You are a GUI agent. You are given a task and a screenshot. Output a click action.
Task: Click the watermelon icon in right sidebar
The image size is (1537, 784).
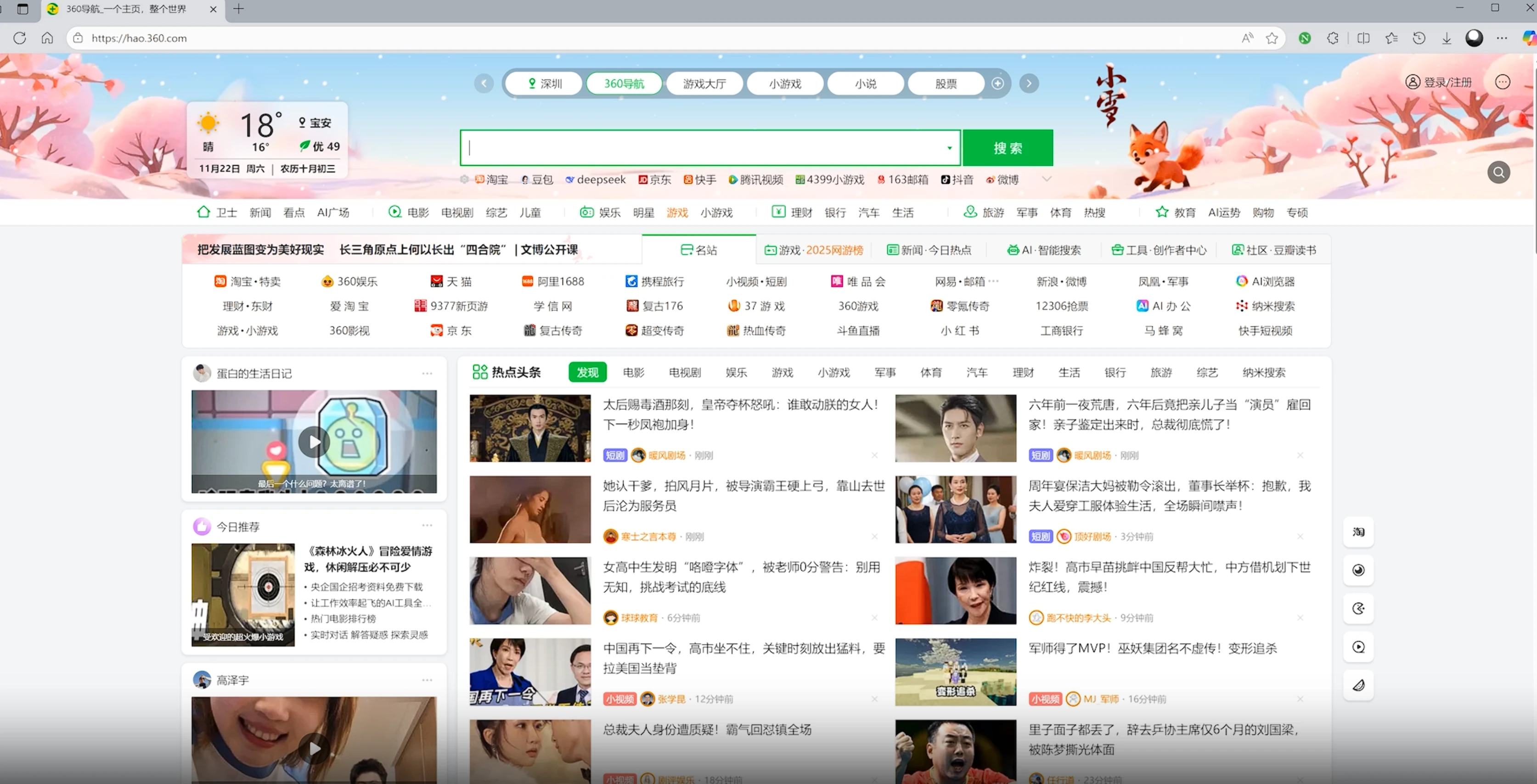click(1358, 685)
